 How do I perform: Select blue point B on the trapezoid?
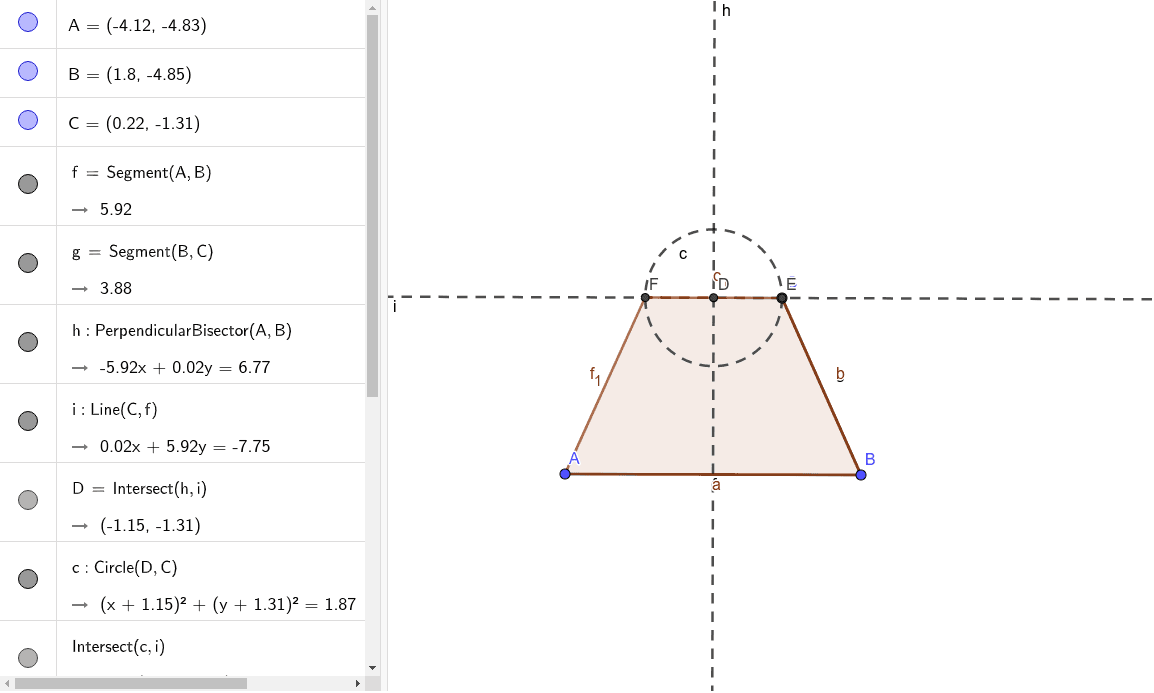(861, 474)
